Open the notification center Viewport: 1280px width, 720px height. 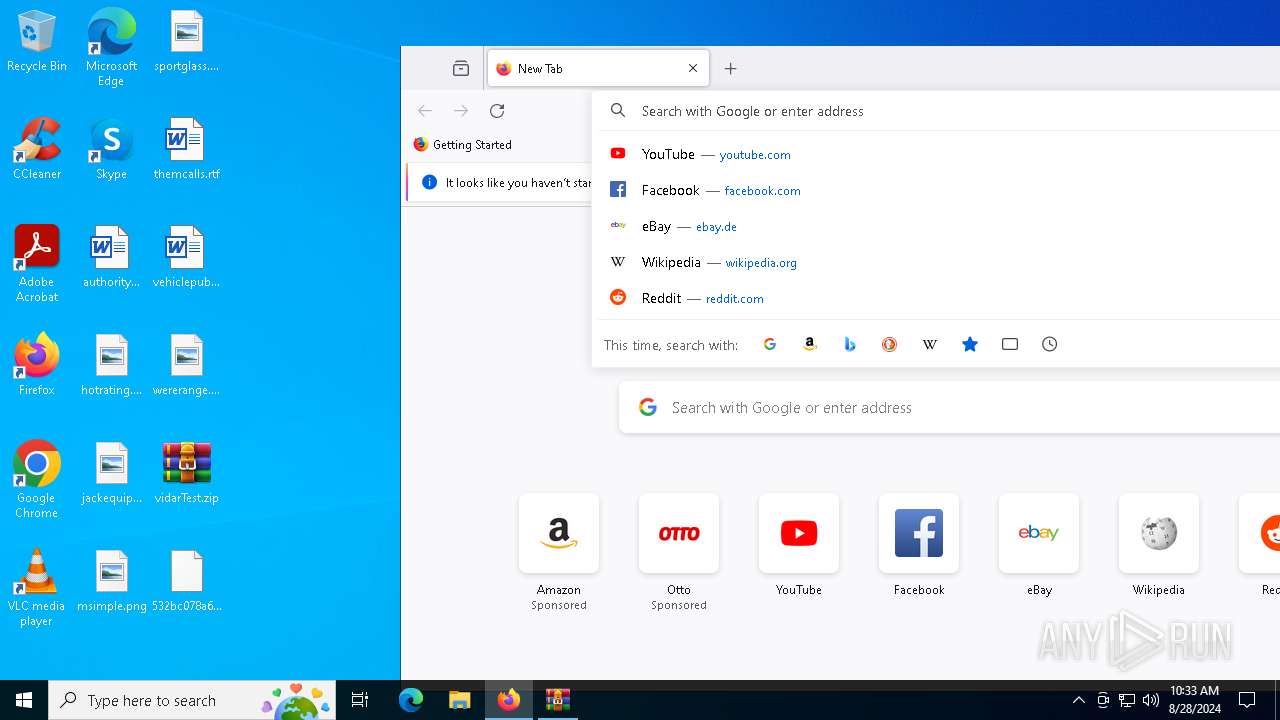pos(1247,700)
